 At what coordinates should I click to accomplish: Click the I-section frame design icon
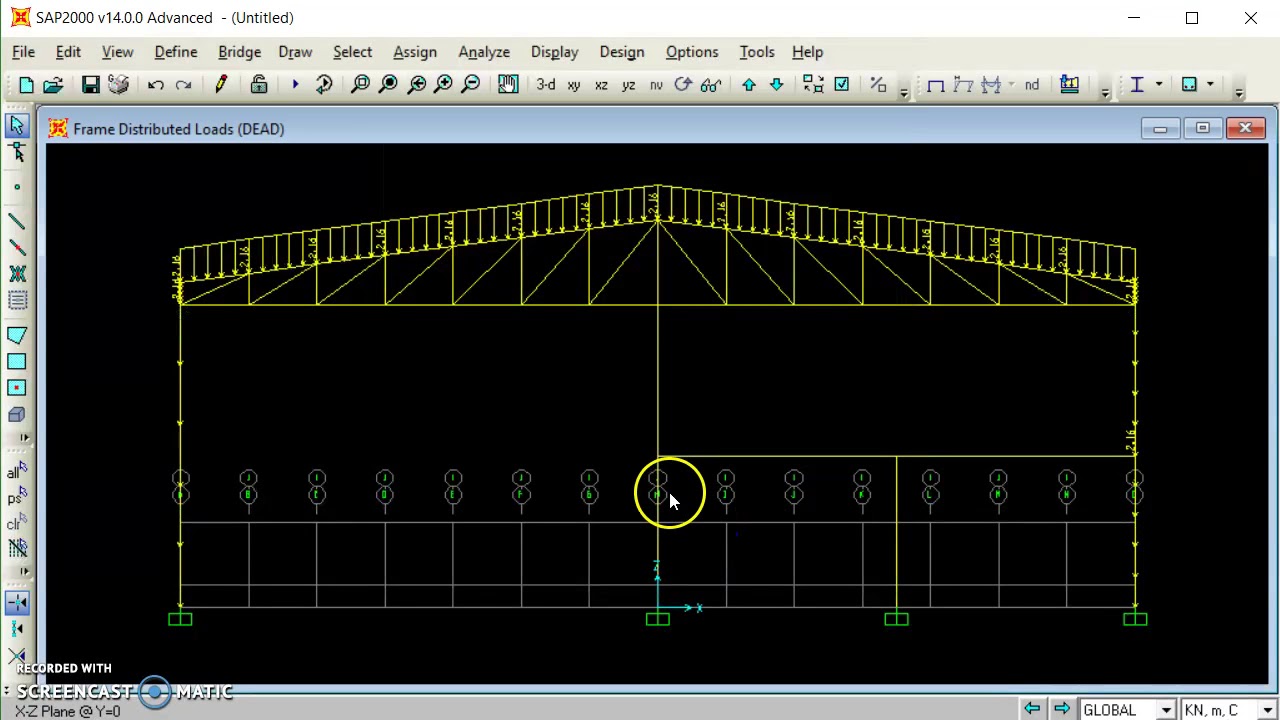[x=1137, y=85]
